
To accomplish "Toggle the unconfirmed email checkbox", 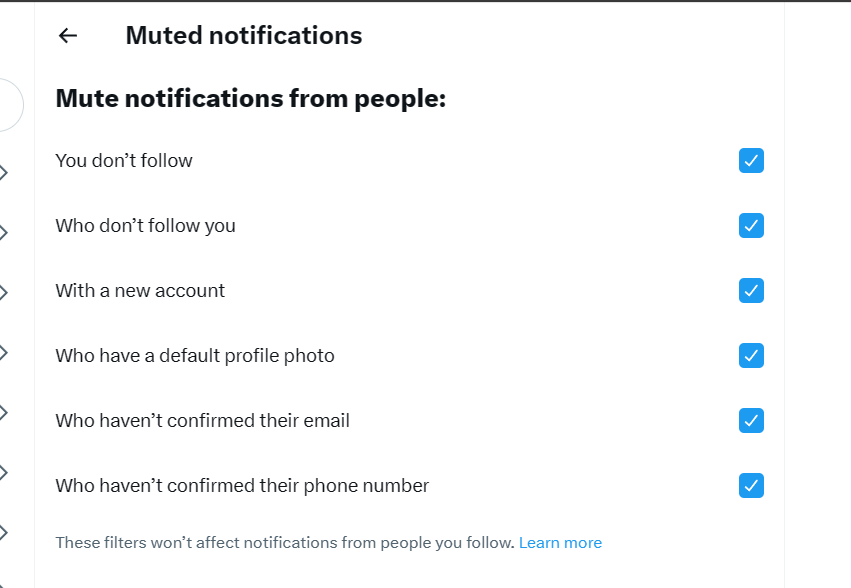I will tap(751, 421).
